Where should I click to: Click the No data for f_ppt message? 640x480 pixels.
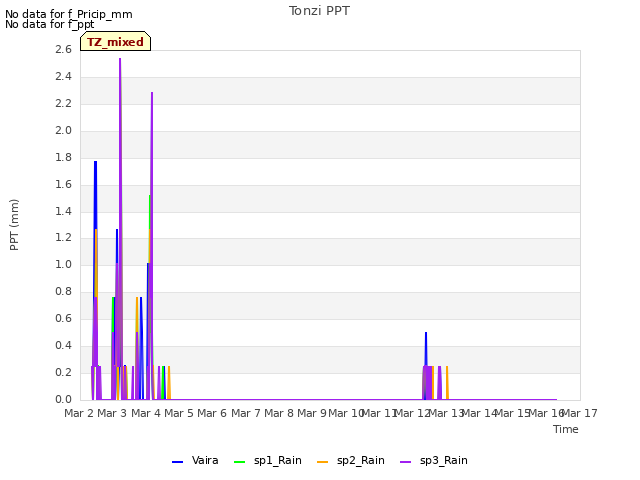(50, 24)
